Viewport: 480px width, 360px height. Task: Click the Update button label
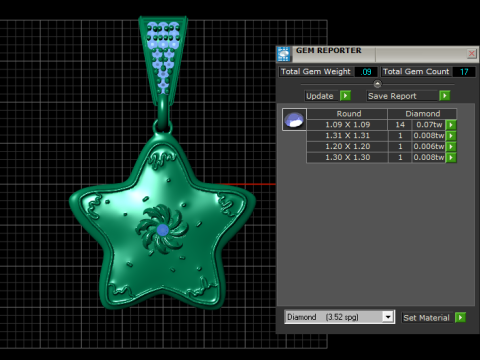(x=320, y=96)
